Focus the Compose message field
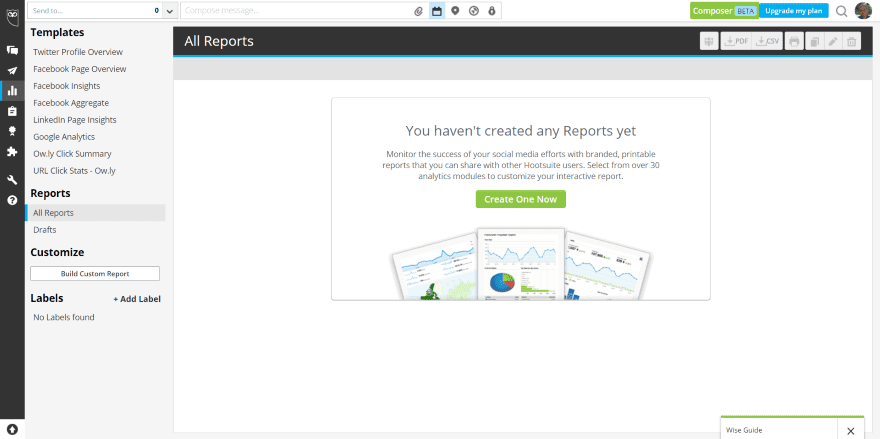The image size is (880, 439). 296,11
